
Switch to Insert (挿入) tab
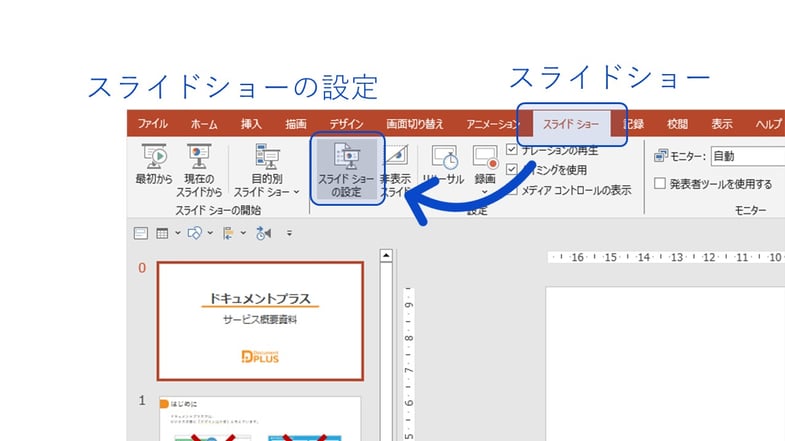pyautogui.click(x=251, y=124)
